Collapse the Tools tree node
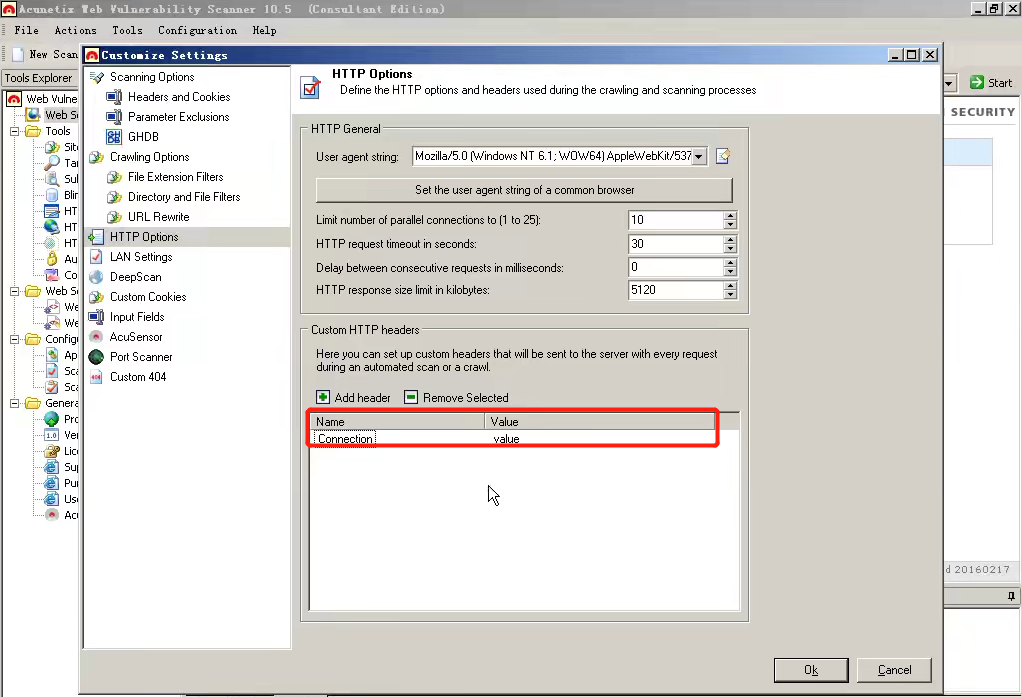Screen dimensions: 1022x697 [x=14, y=131]
